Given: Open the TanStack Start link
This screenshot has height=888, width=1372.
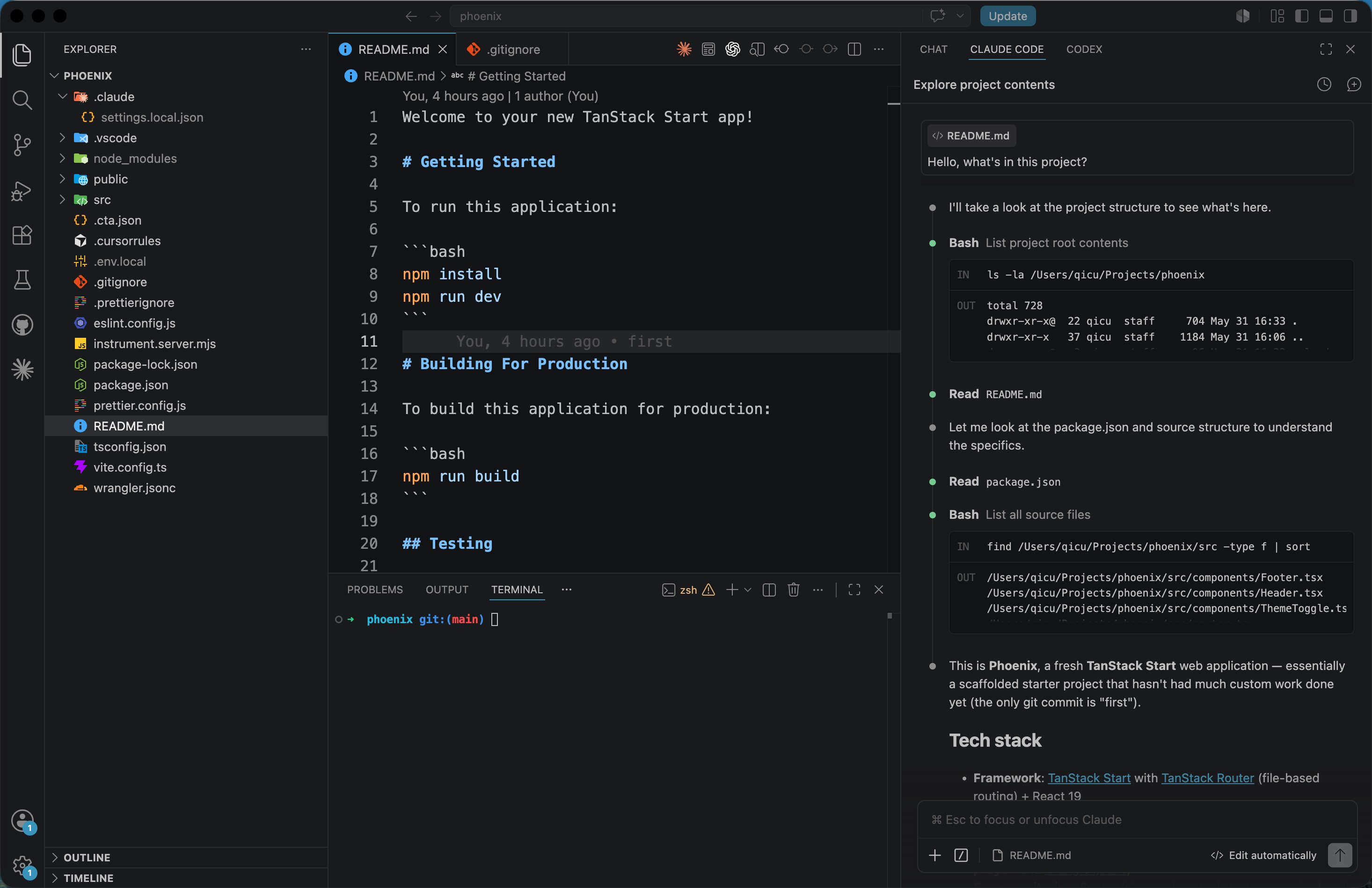Looking at the screenshot, I should [1088, 778].
